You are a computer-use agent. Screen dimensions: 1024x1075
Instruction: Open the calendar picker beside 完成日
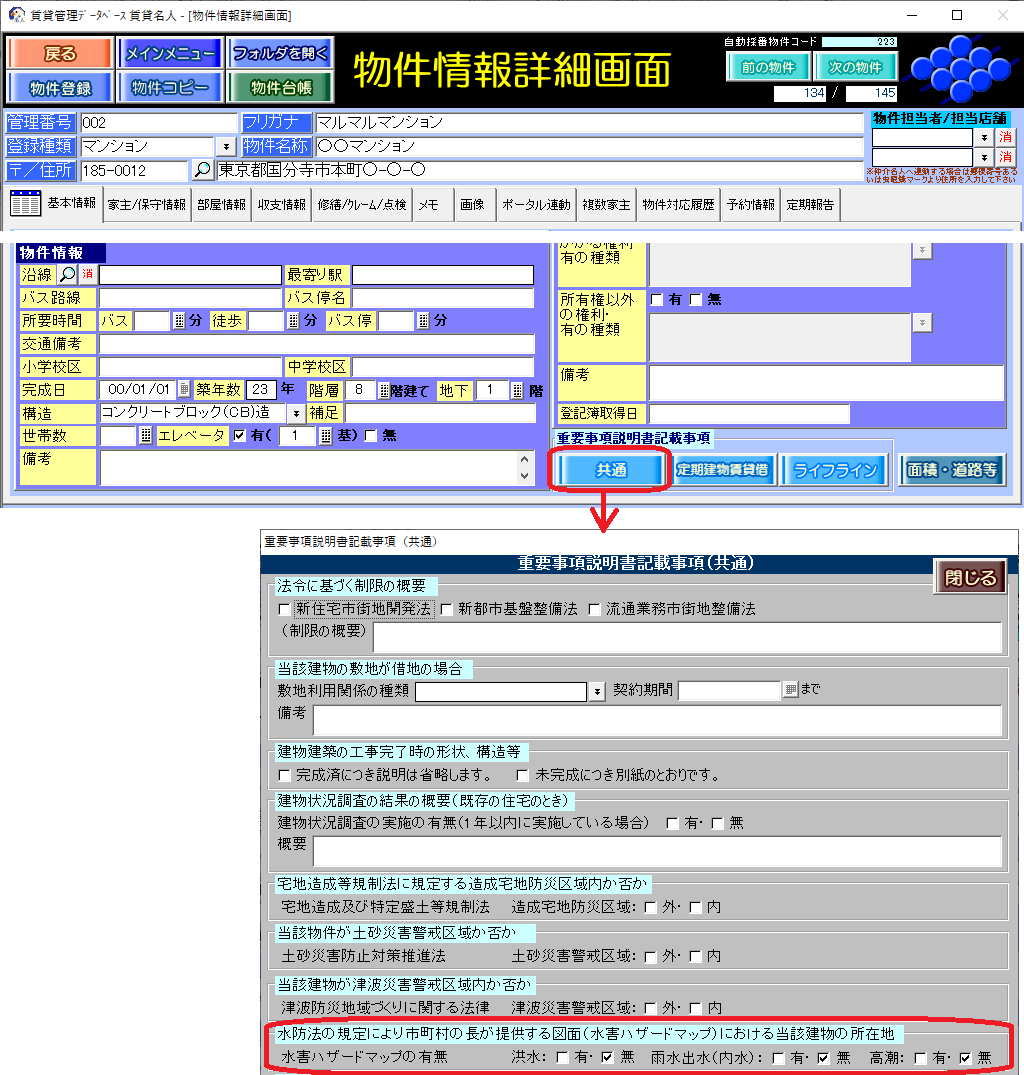click(184, 390)
